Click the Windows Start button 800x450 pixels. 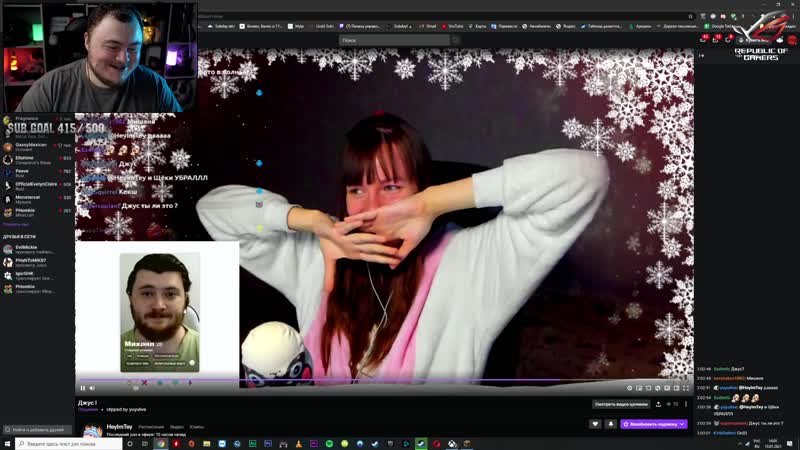tap(8, 443)
